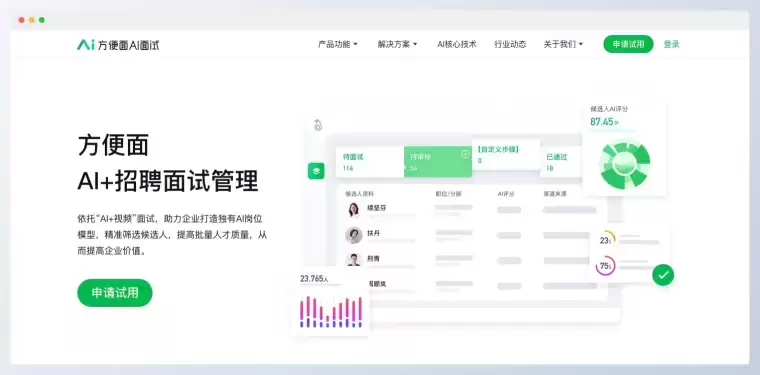This screenshot has width=760, height=375.
Task: Select the 【自定义步骤】 tab
Action: pyautogui.click(x=506, y=155)
